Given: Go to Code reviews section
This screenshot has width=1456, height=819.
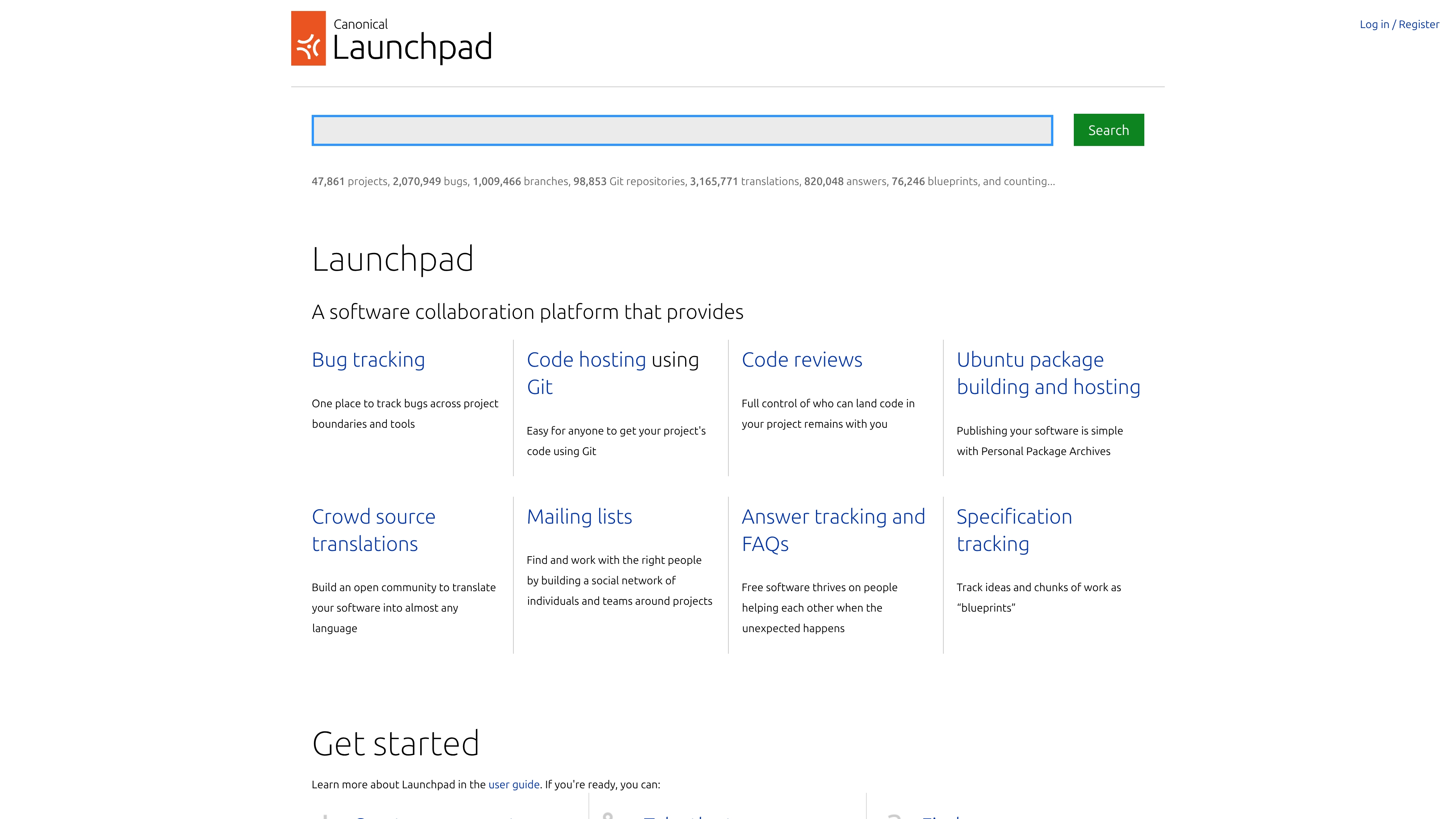Looking at the screenshot, I should (802, 360).
